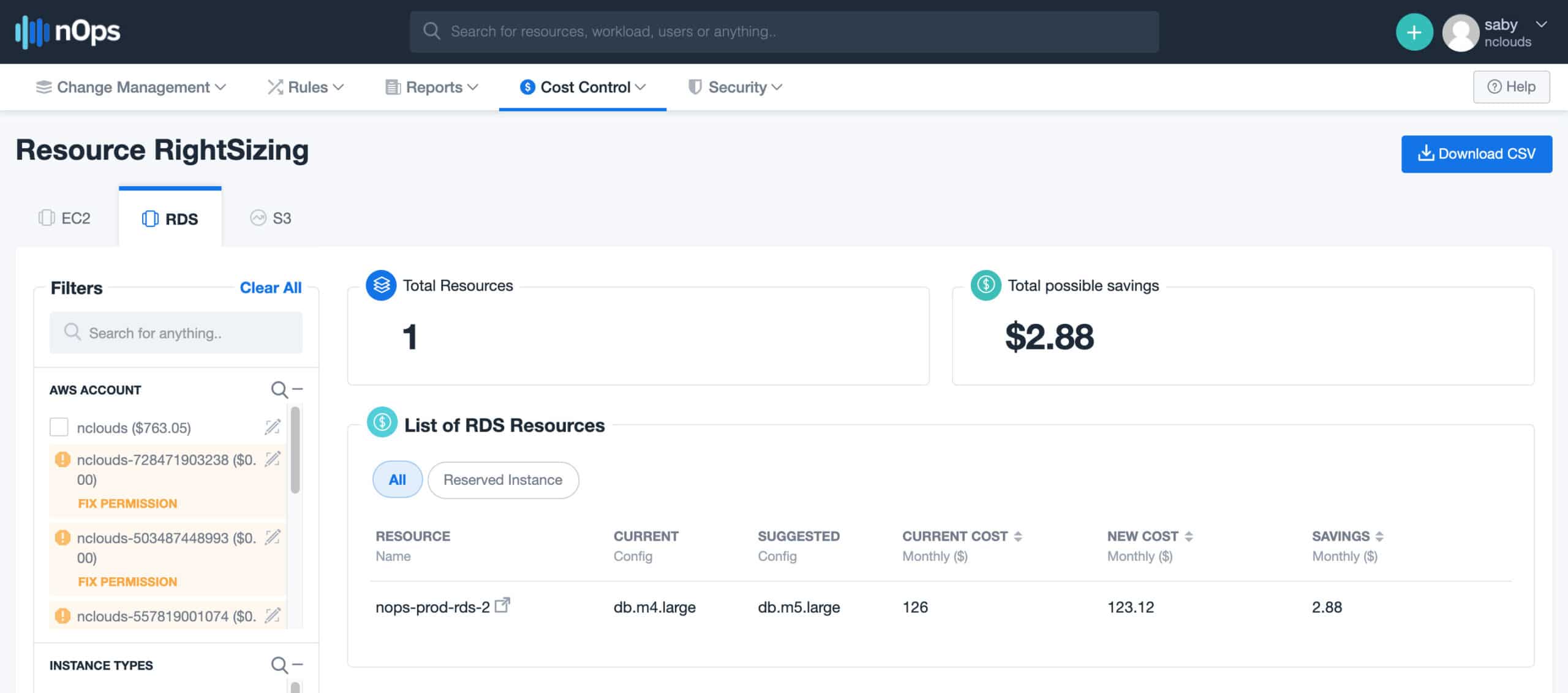The image size is (1568, 693).
Task: Select the RDS tab
Action: pos(170,219)
